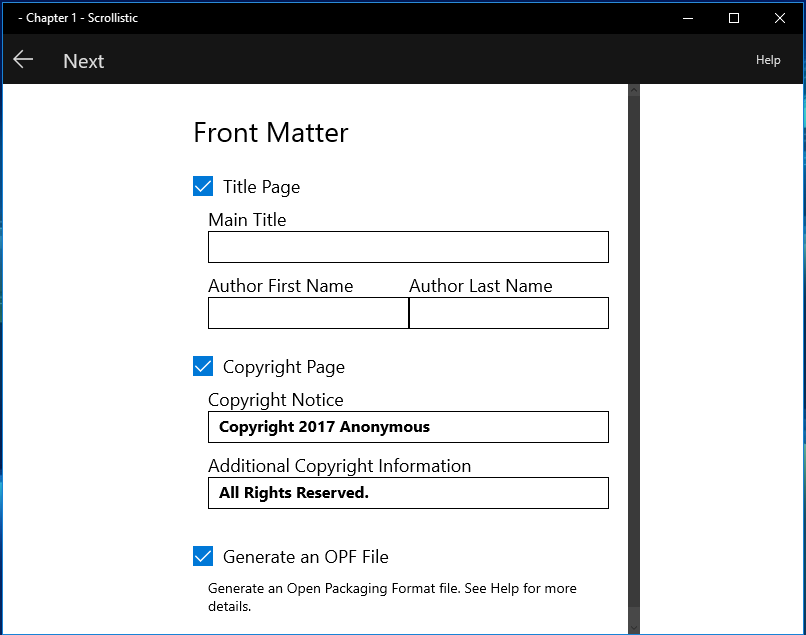Uncheck the Copyright Page checkbox
Screen dimensions: 806x635
tap(203, 366)
